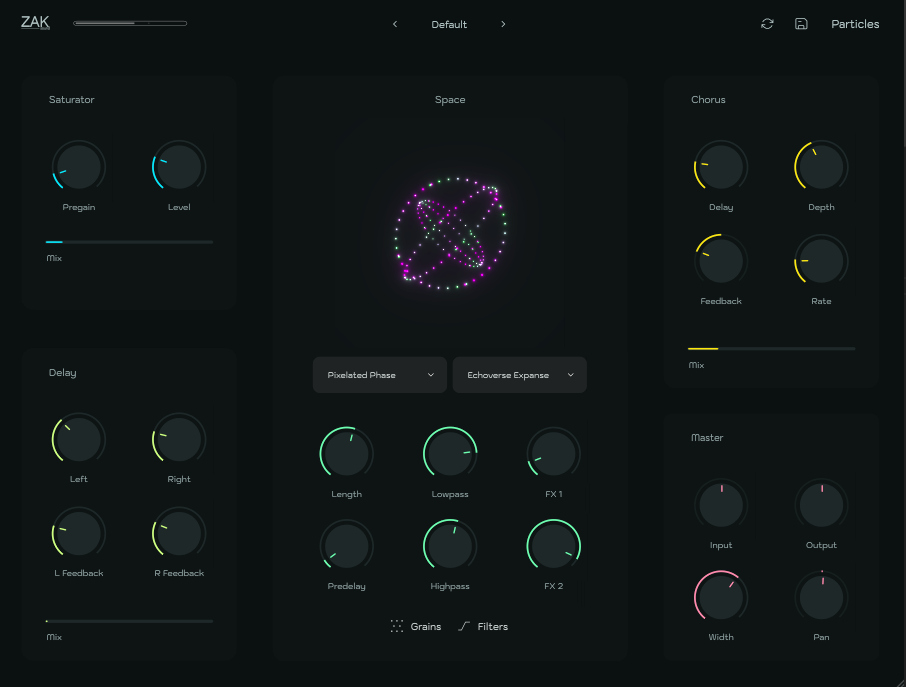Viewport: 906px width, 687px height.
Task: Click the Filters curve icon
Action: 464,626
